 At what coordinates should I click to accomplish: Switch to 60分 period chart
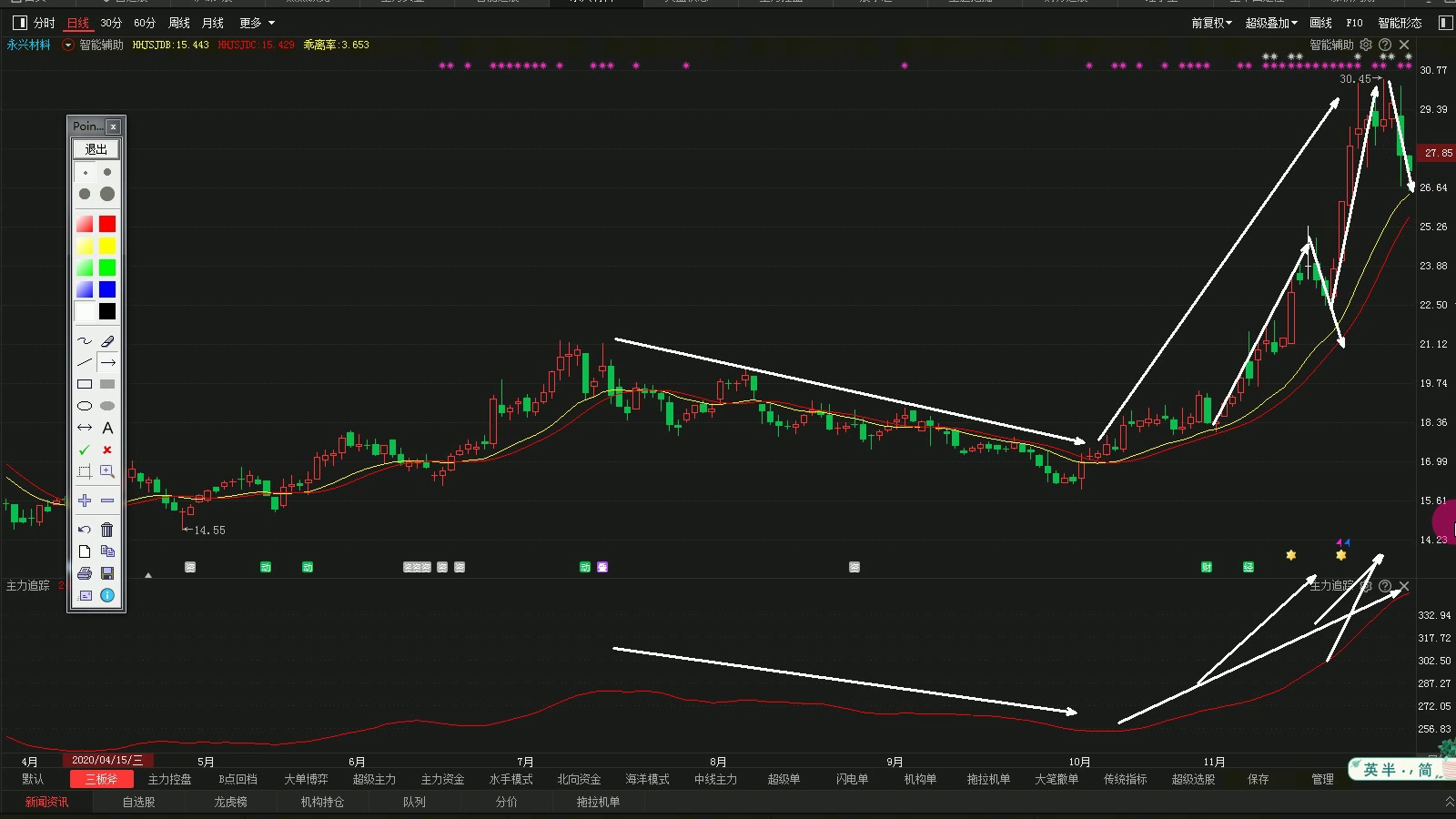coord(145,23)
